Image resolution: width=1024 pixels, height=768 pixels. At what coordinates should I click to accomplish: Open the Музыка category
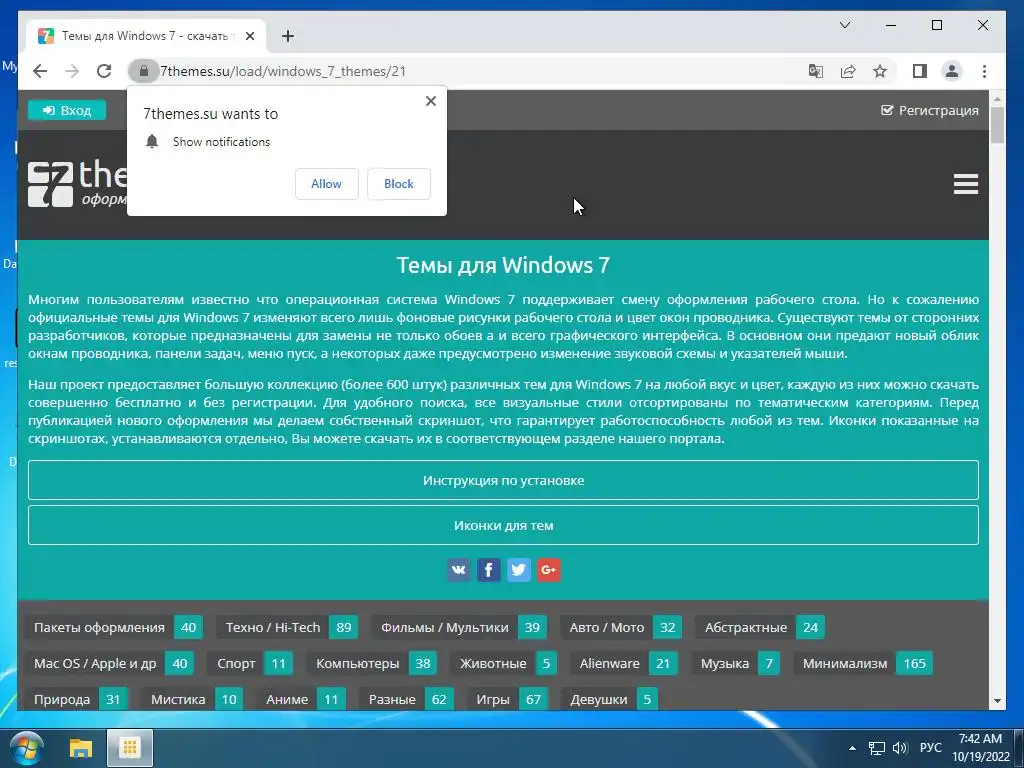click(735, 663)
